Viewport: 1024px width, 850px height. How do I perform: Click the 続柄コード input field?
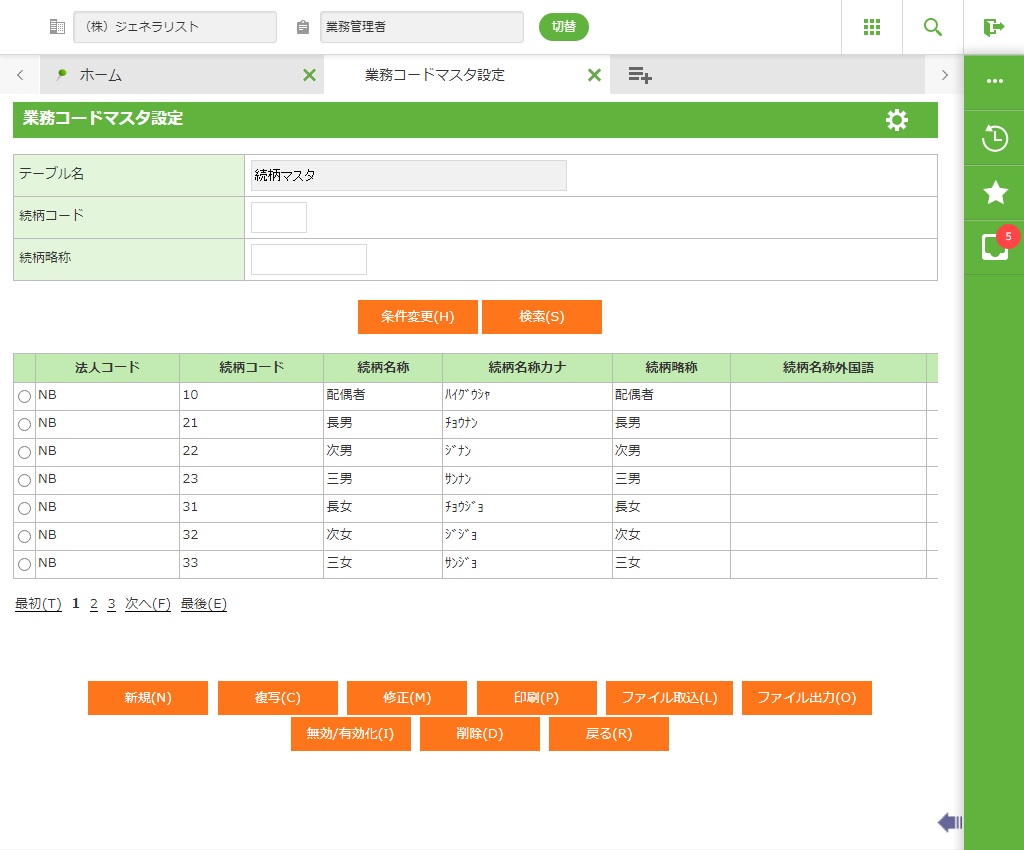[x=278, y=217]
